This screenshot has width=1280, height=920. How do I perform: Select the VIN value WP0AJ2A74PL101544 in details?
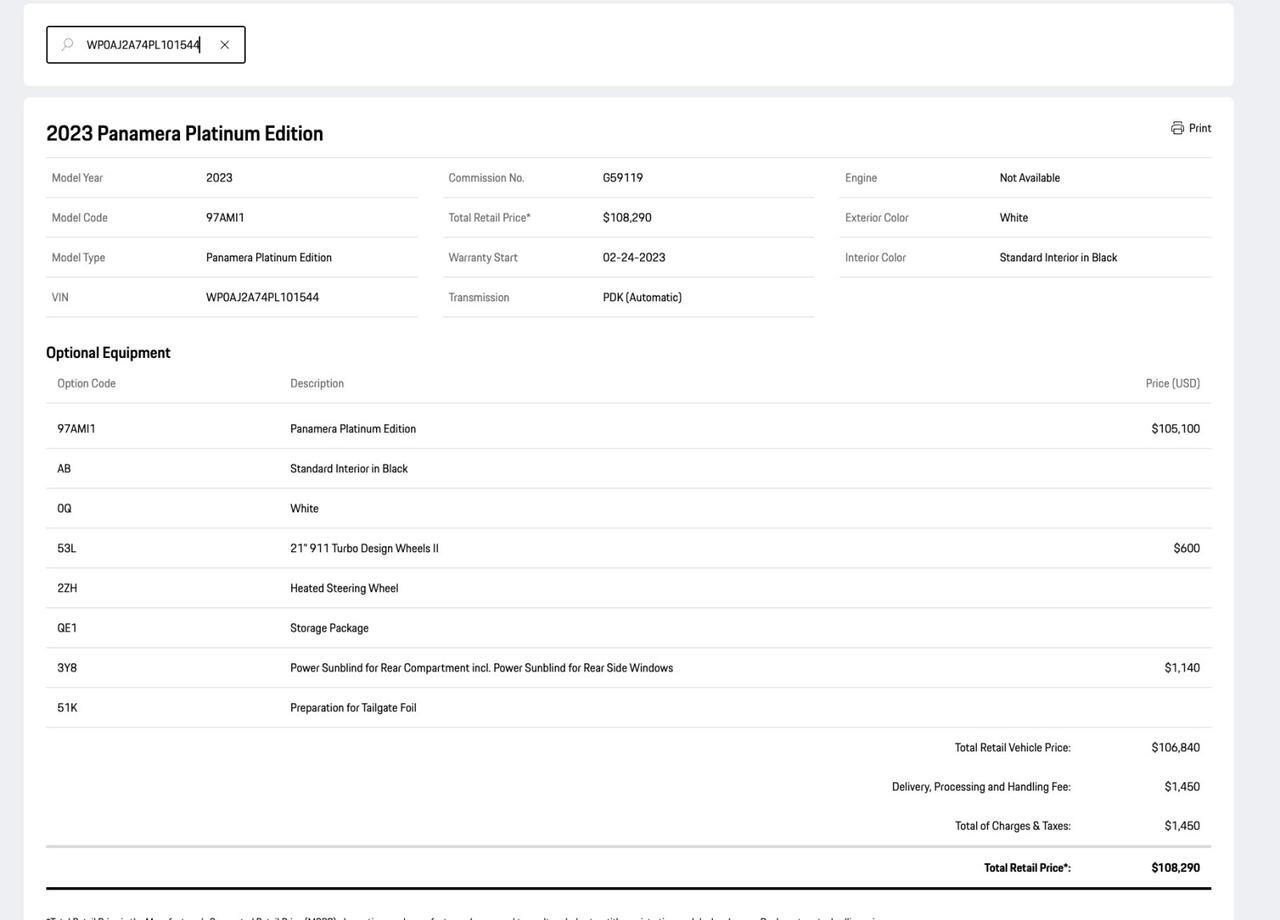262,297
